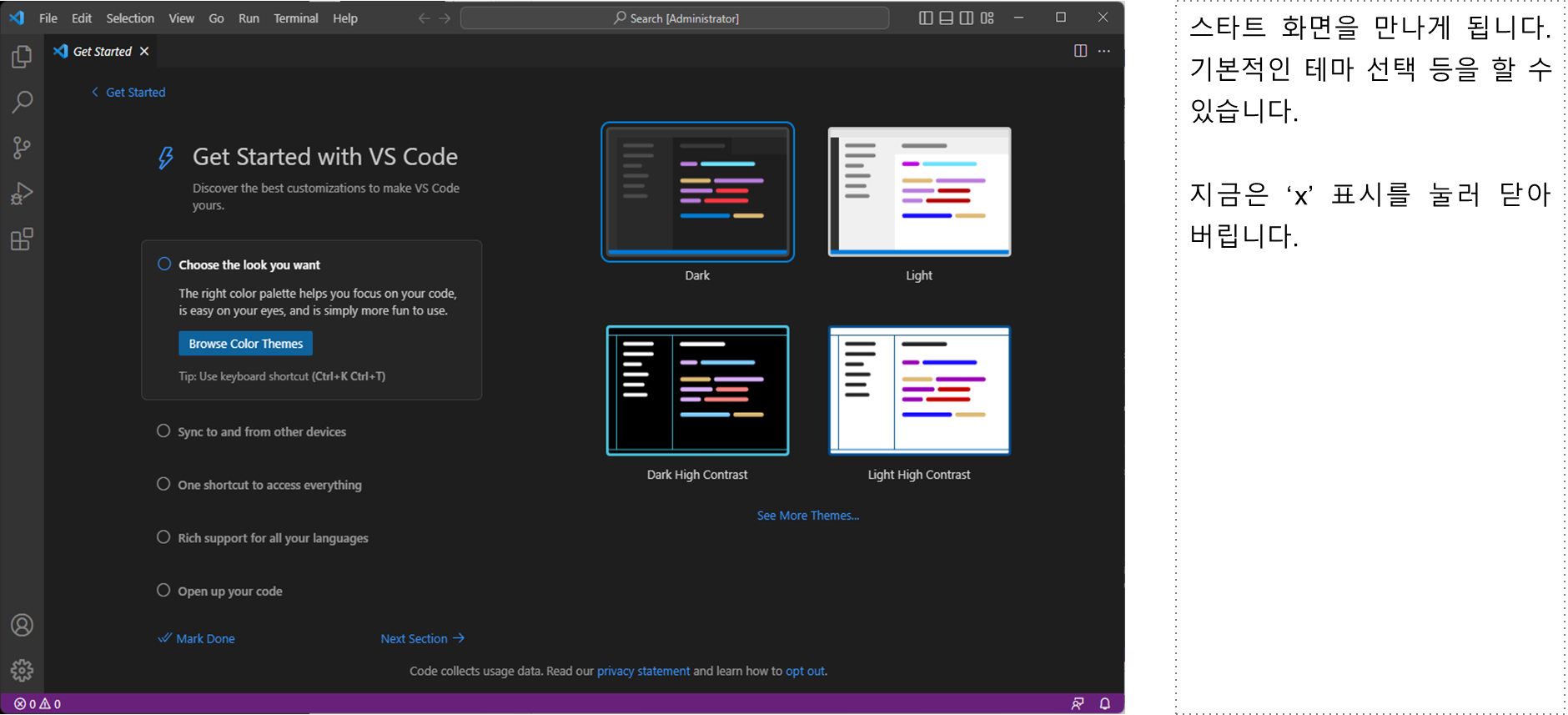The width and height of the screenshot is (1568, 715).
Task: Go to Next Section link
Action: tap(423, 638)
